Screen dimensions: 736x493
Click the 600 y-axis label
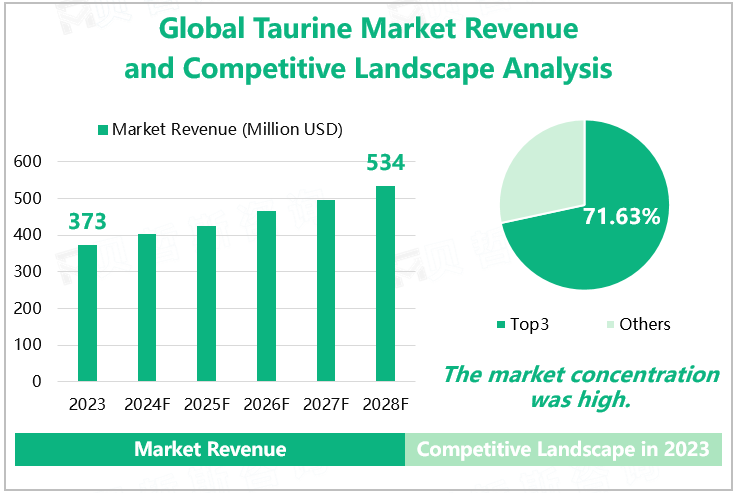pyautogui.click(x=28, y=161)
